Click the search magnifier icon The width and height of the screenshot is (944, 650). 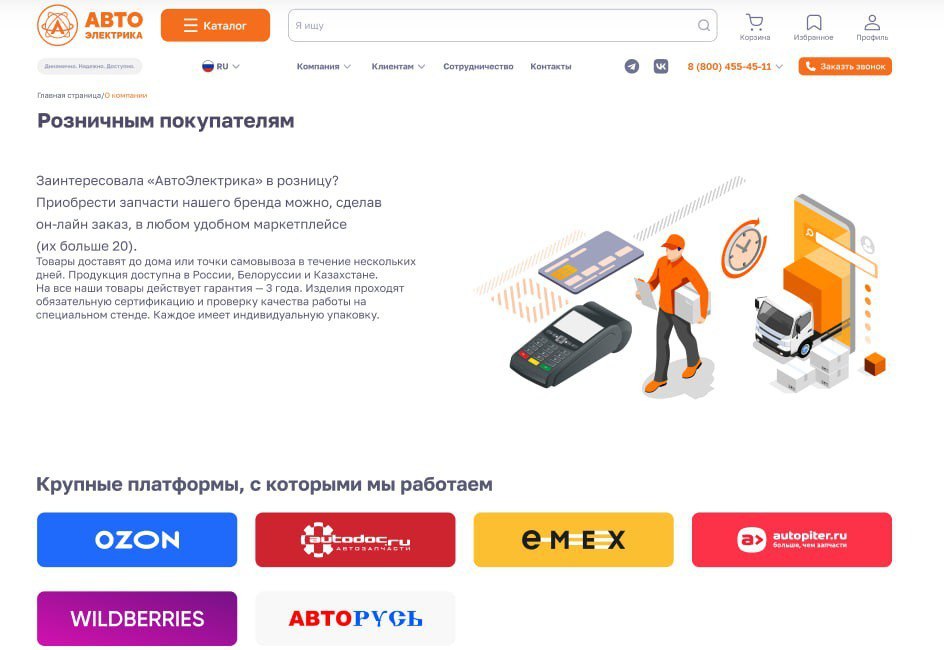[x=703, y=25]
